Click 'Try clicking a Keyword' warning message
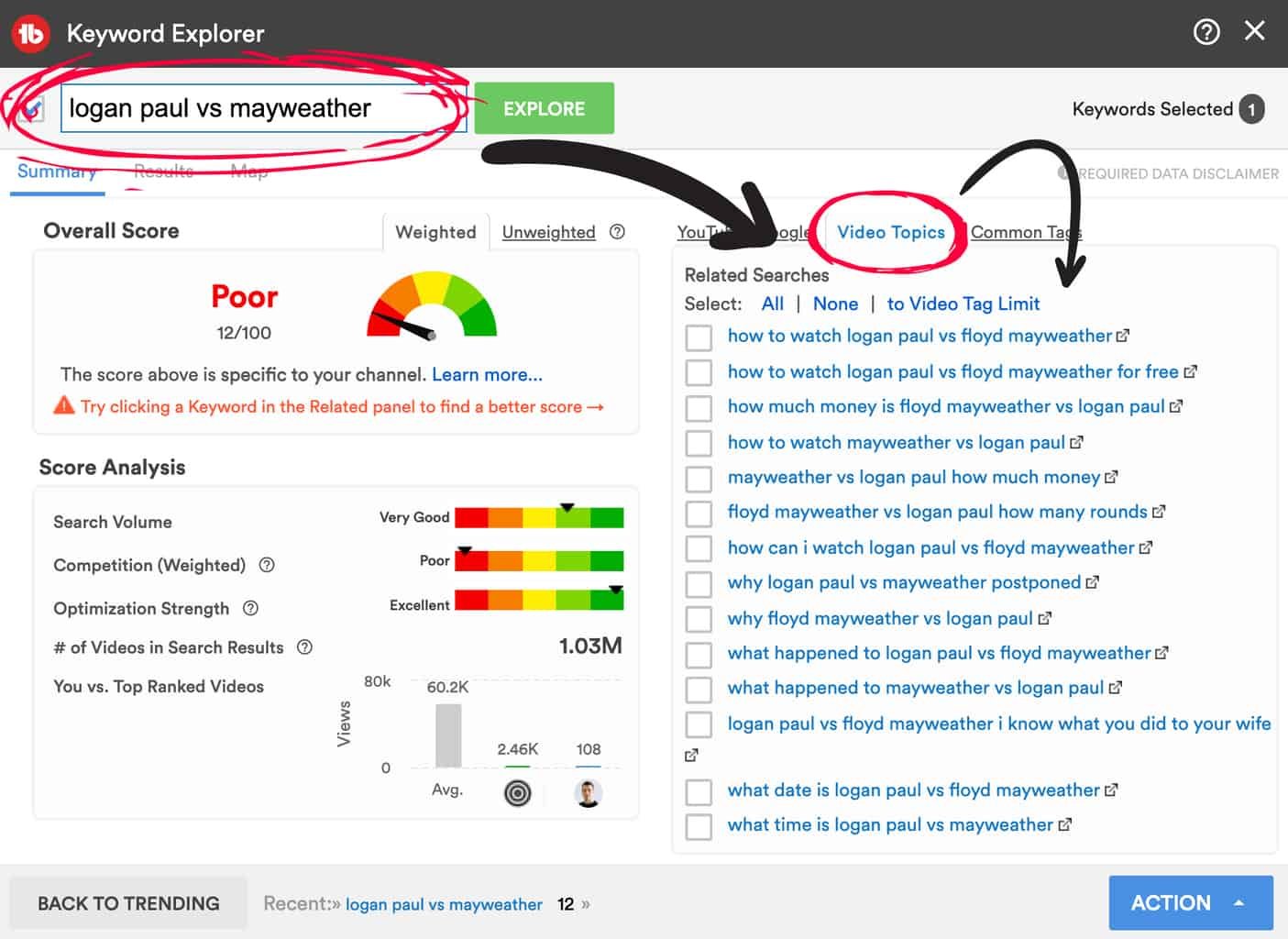 342,406
